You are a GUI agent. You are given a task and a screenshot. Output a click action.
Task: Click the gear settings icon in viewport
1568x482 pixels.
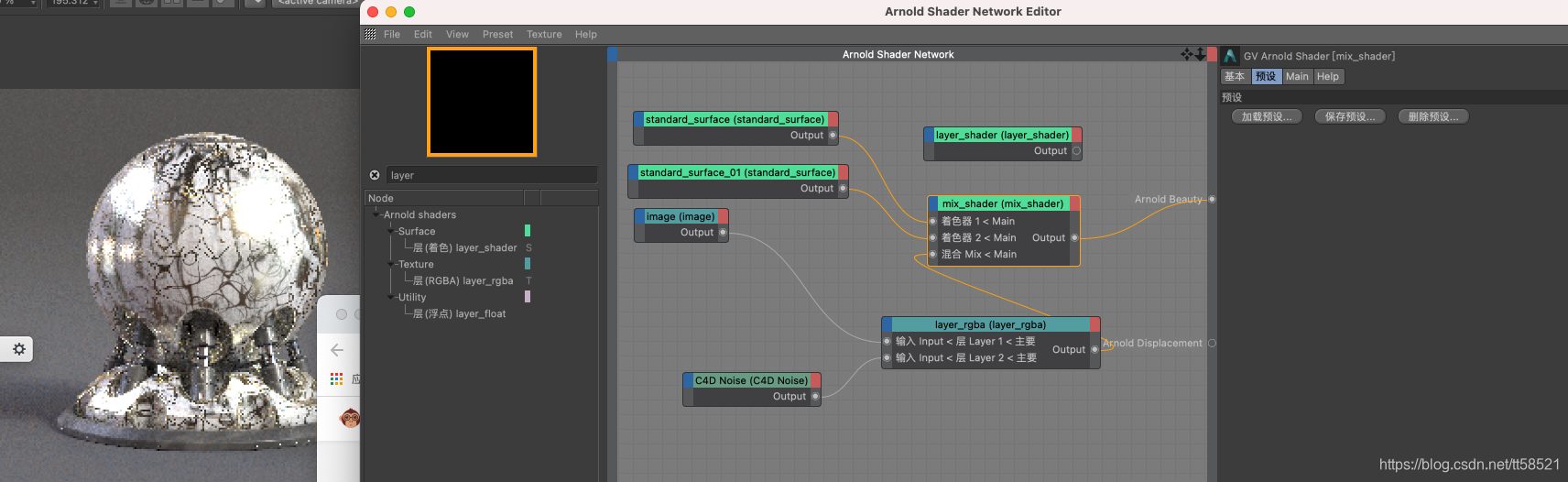(x=18, y=349)
